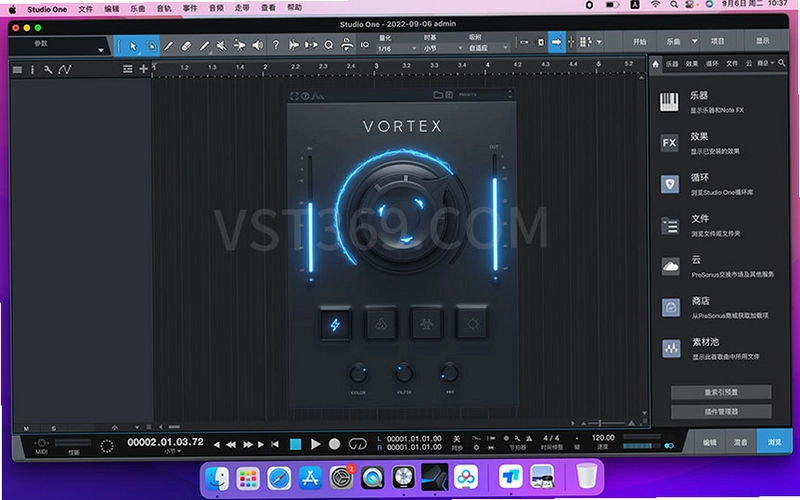Adjust the MIX knob in Vortex
Viewport: 800px width, 500px height.
[x=449, y=374]
